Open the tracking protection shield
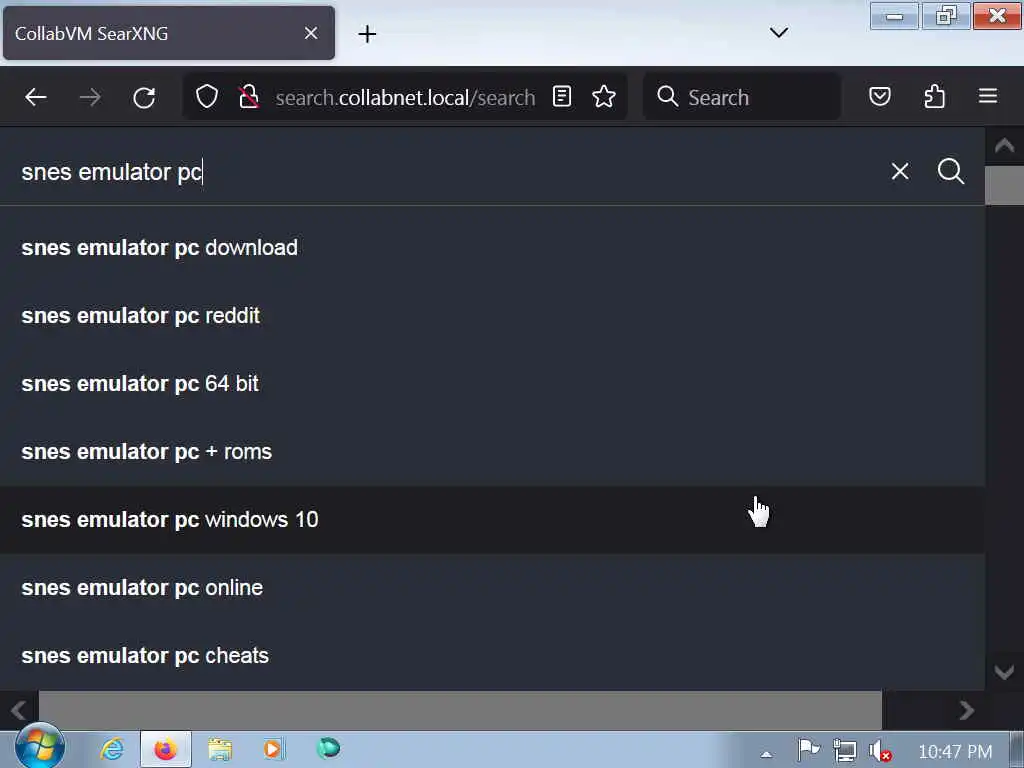1024x768 pixels. [x=207, y=97]
